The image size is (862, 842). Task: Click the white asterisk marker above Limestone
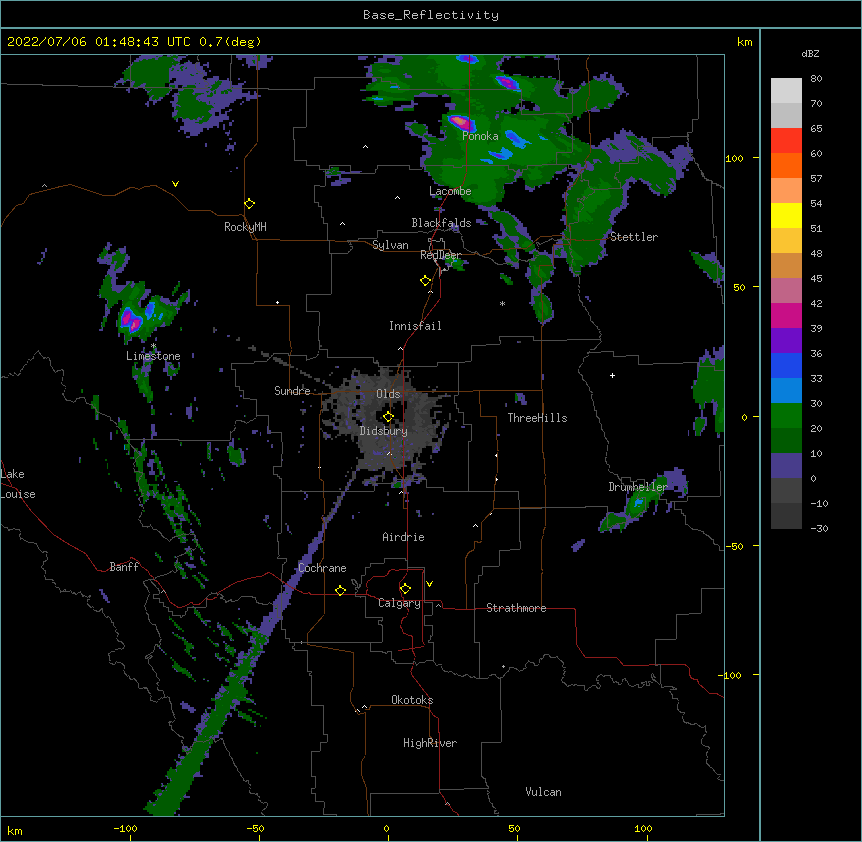(x=153, y=346)
